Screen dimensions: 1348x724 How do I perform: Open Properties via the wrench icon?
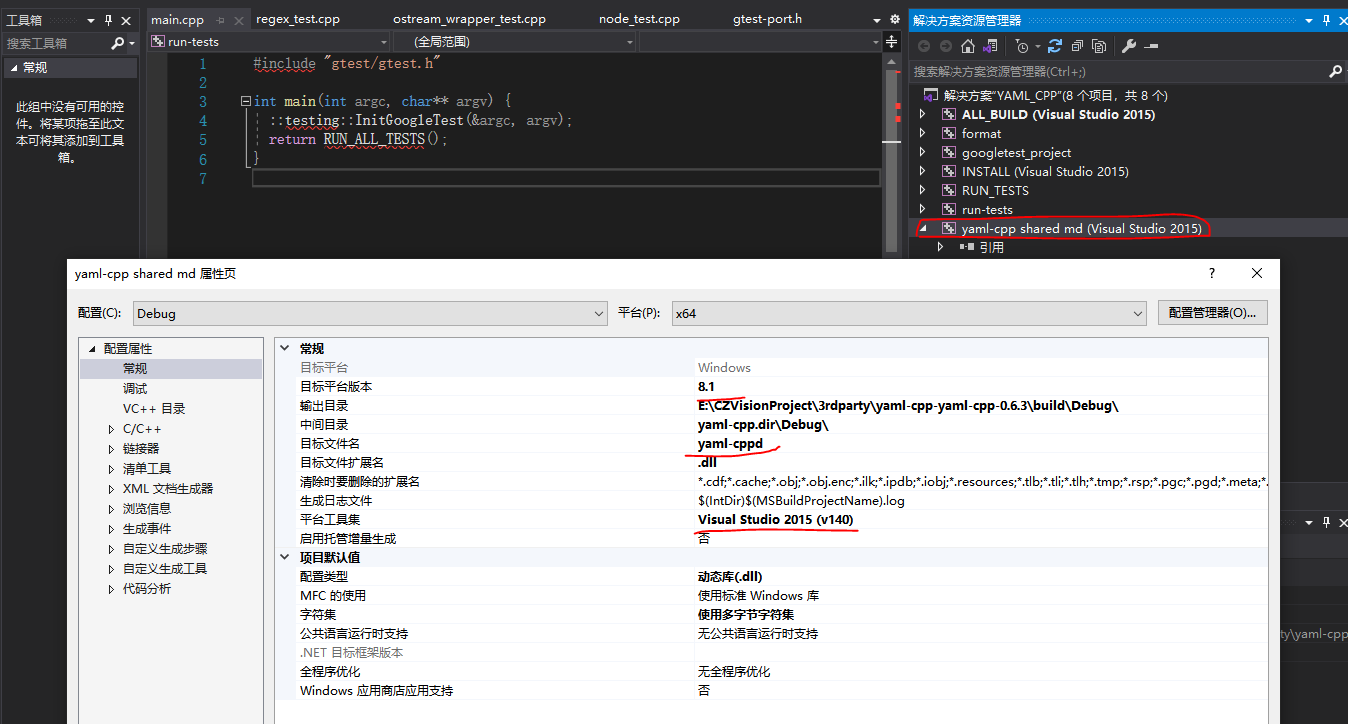tap(1128, 45)
